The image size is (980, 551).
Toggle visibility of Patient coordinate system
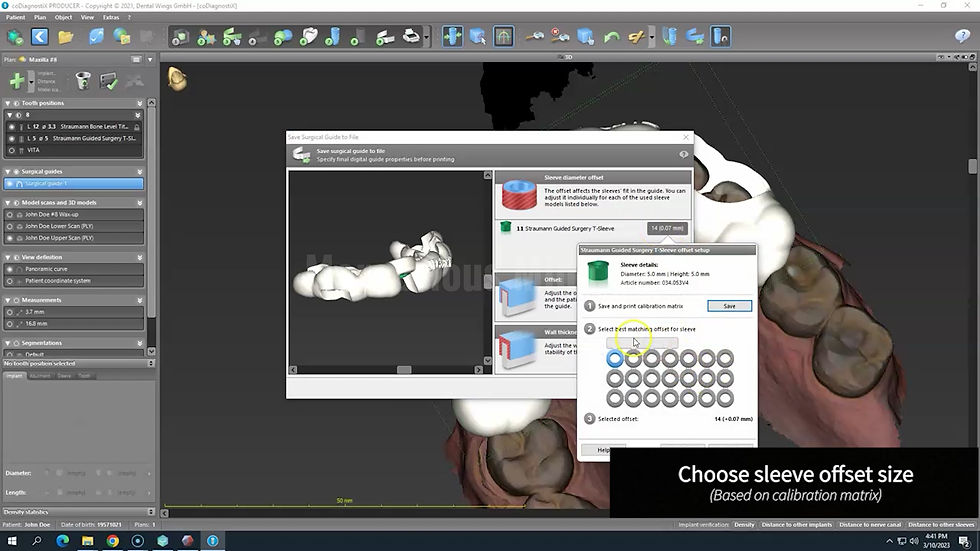click(9, 281)
